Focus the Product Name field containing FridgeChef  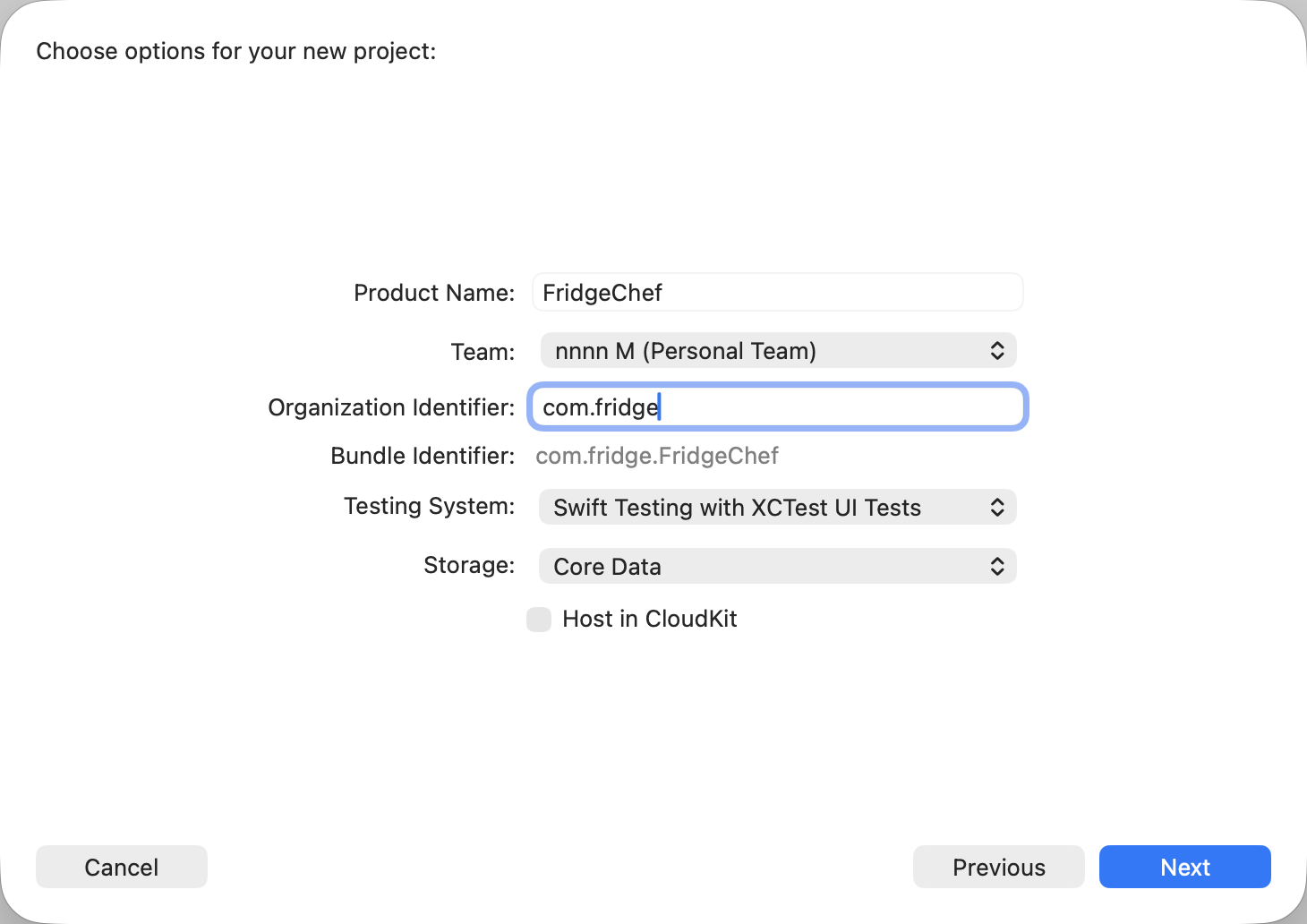tap(777, 293)
